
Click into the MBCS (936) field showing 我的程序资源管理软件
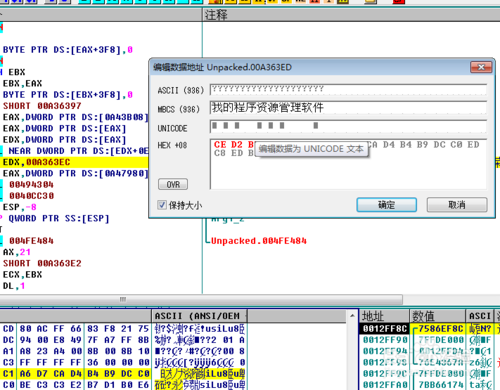tap(348, 108)
